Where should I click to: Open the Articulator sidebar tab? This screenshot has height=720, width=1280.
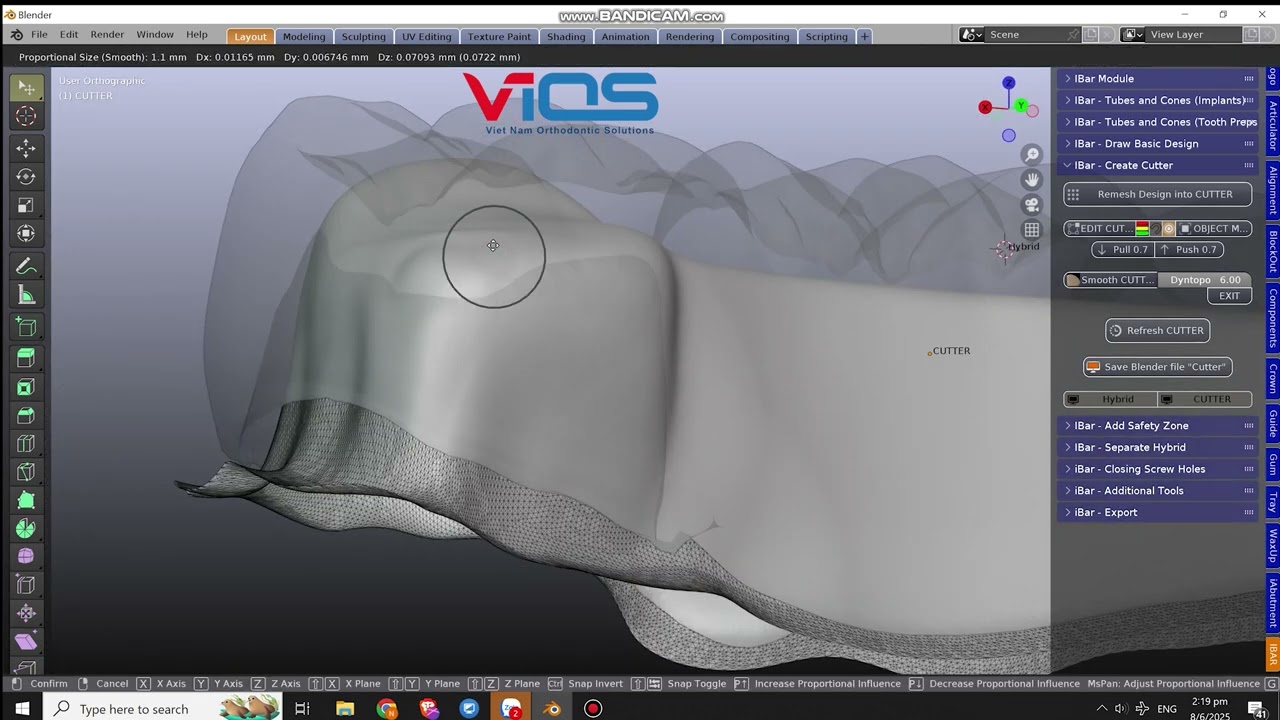pyautogui.click(x=1273, y=126)
